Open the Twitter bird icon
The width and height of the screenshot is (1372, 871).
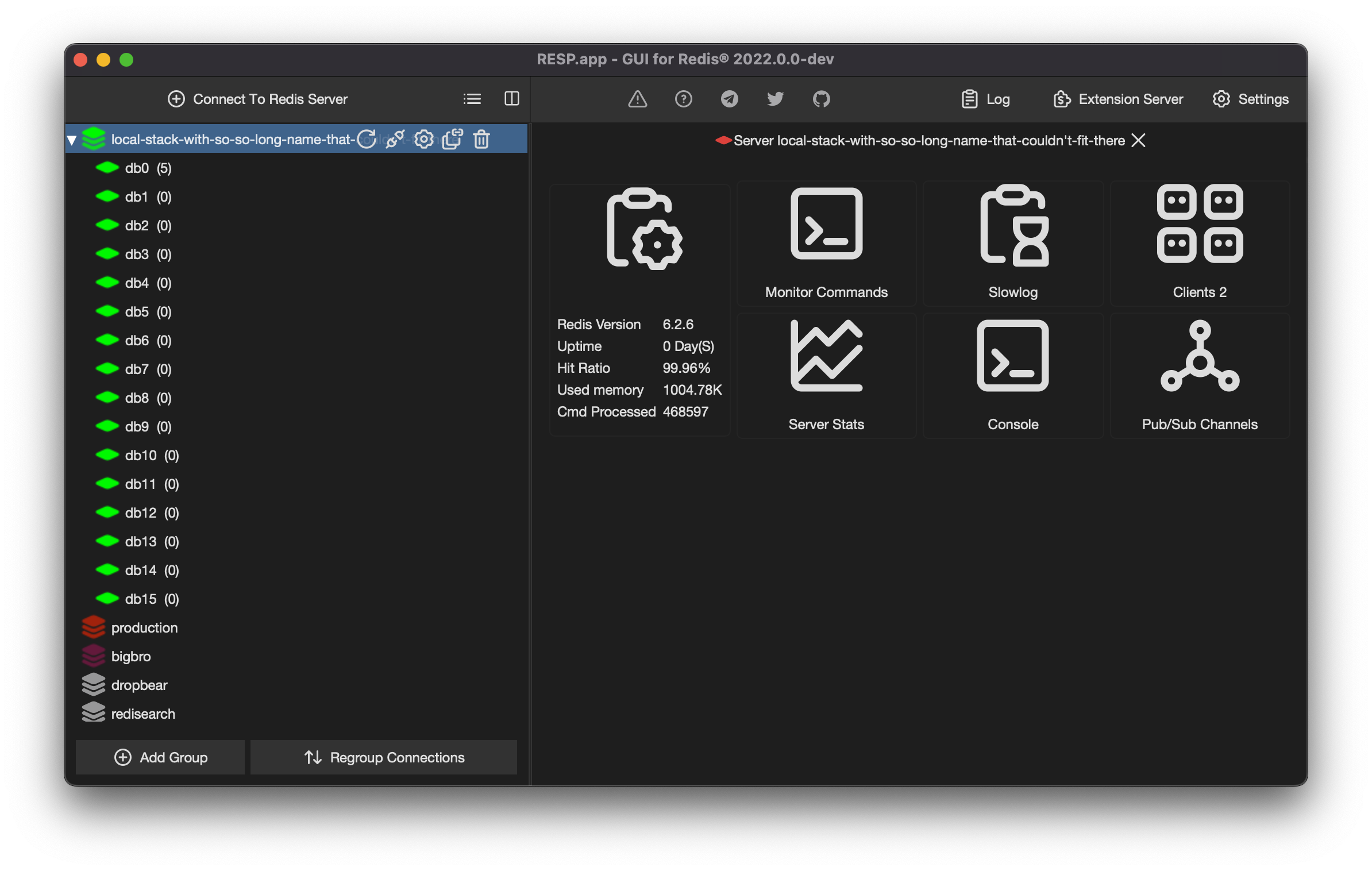pos(775,99)
